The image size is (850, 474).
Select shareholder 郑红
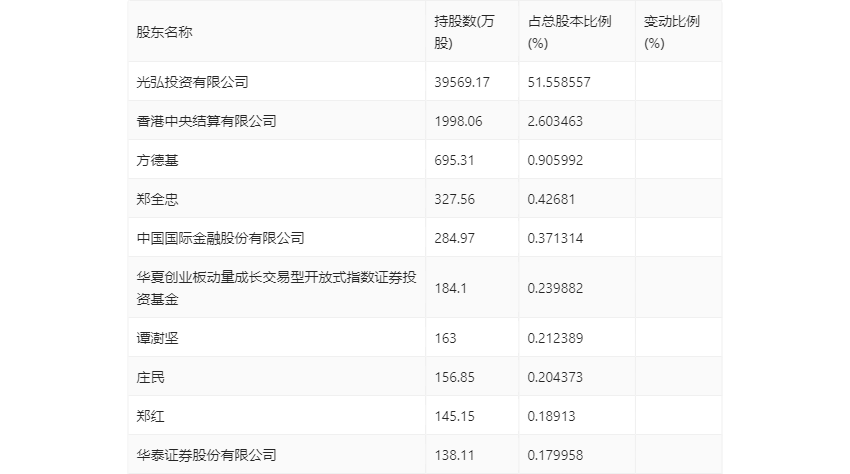150,416
